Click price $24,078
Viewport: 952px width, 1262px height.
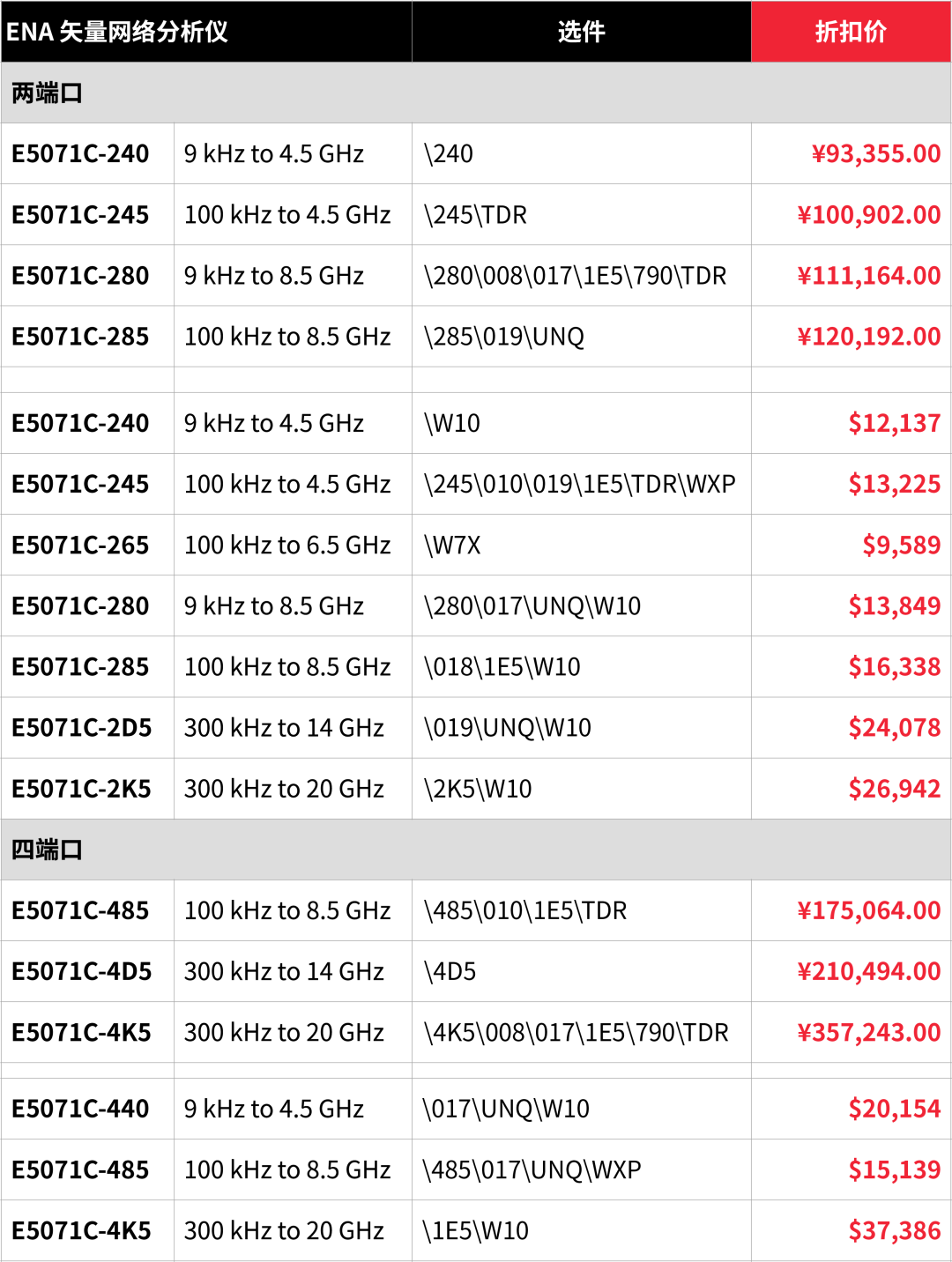point(895,728)
